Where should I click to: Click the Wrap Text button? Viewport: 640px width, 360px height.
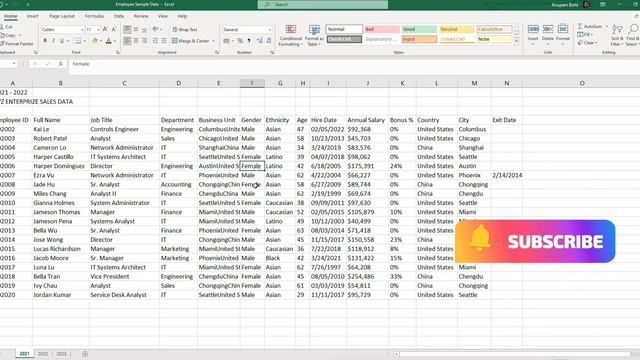(x=185, y=29)
